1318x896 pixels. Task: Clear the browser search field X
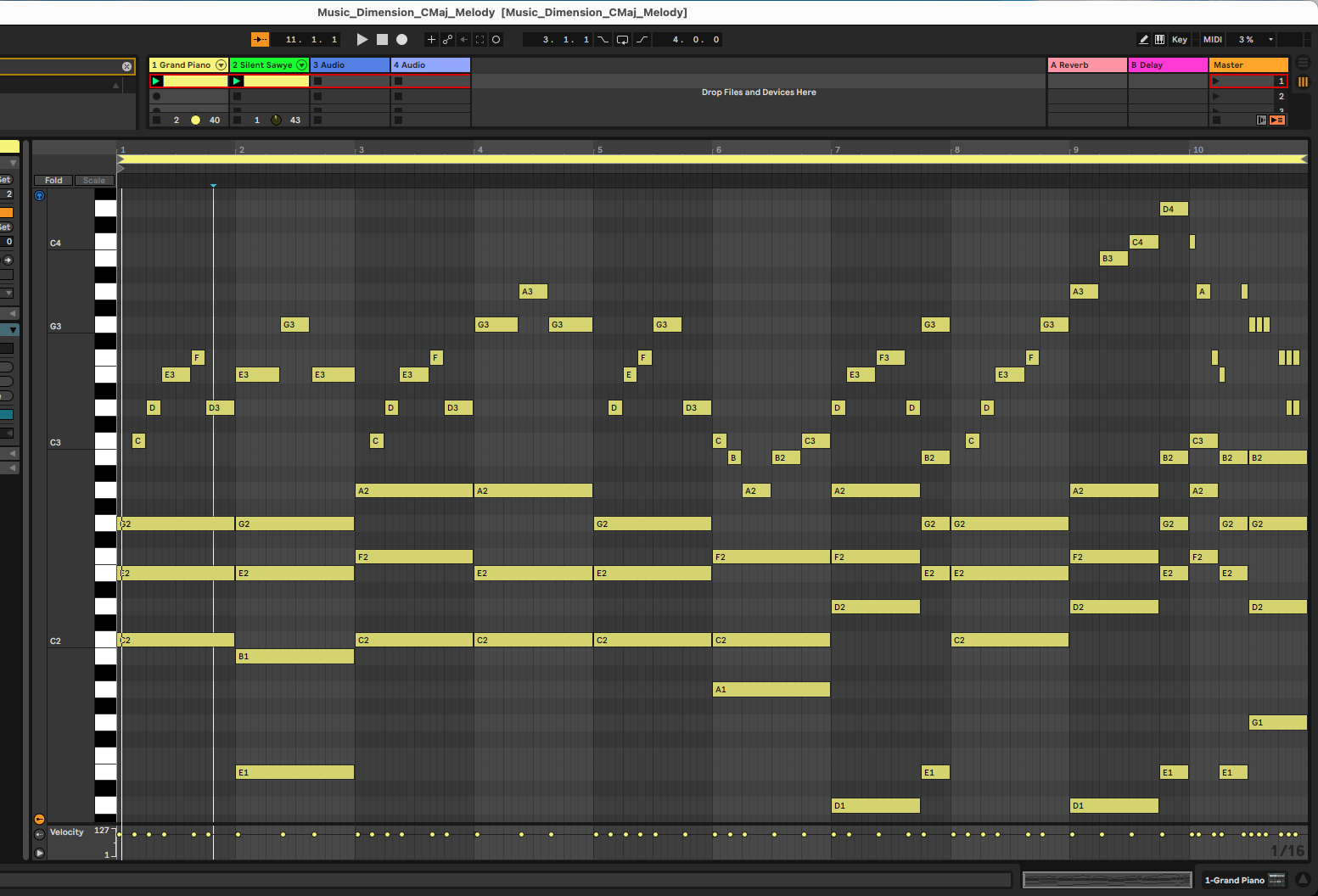point(127,66)
